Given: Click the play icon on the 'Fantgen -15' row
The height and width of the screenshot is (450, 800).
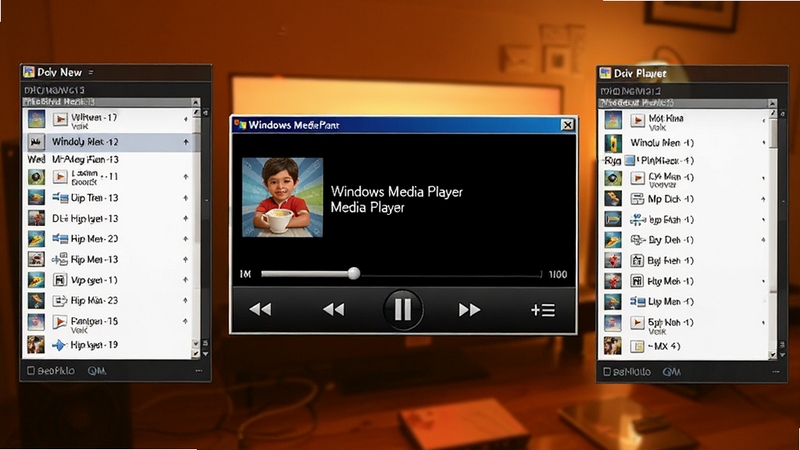Looking at the screenshot, I should (x=60, y=322).
